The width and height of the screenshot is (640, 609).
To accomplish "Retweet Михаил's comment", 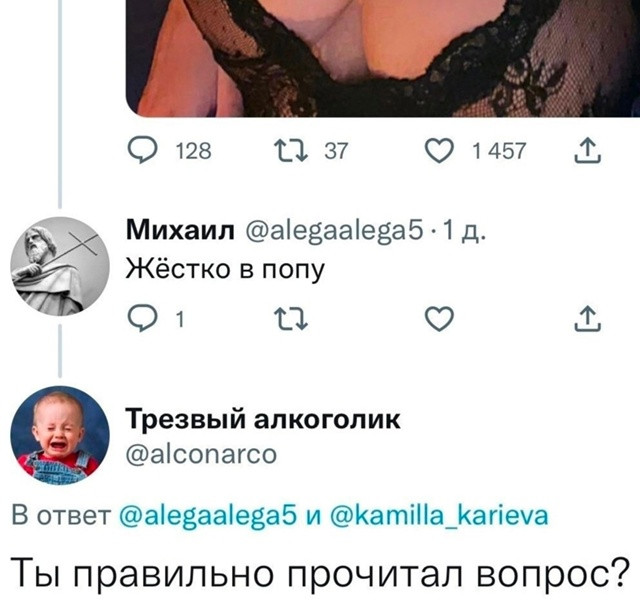I will tap(291, 318).
